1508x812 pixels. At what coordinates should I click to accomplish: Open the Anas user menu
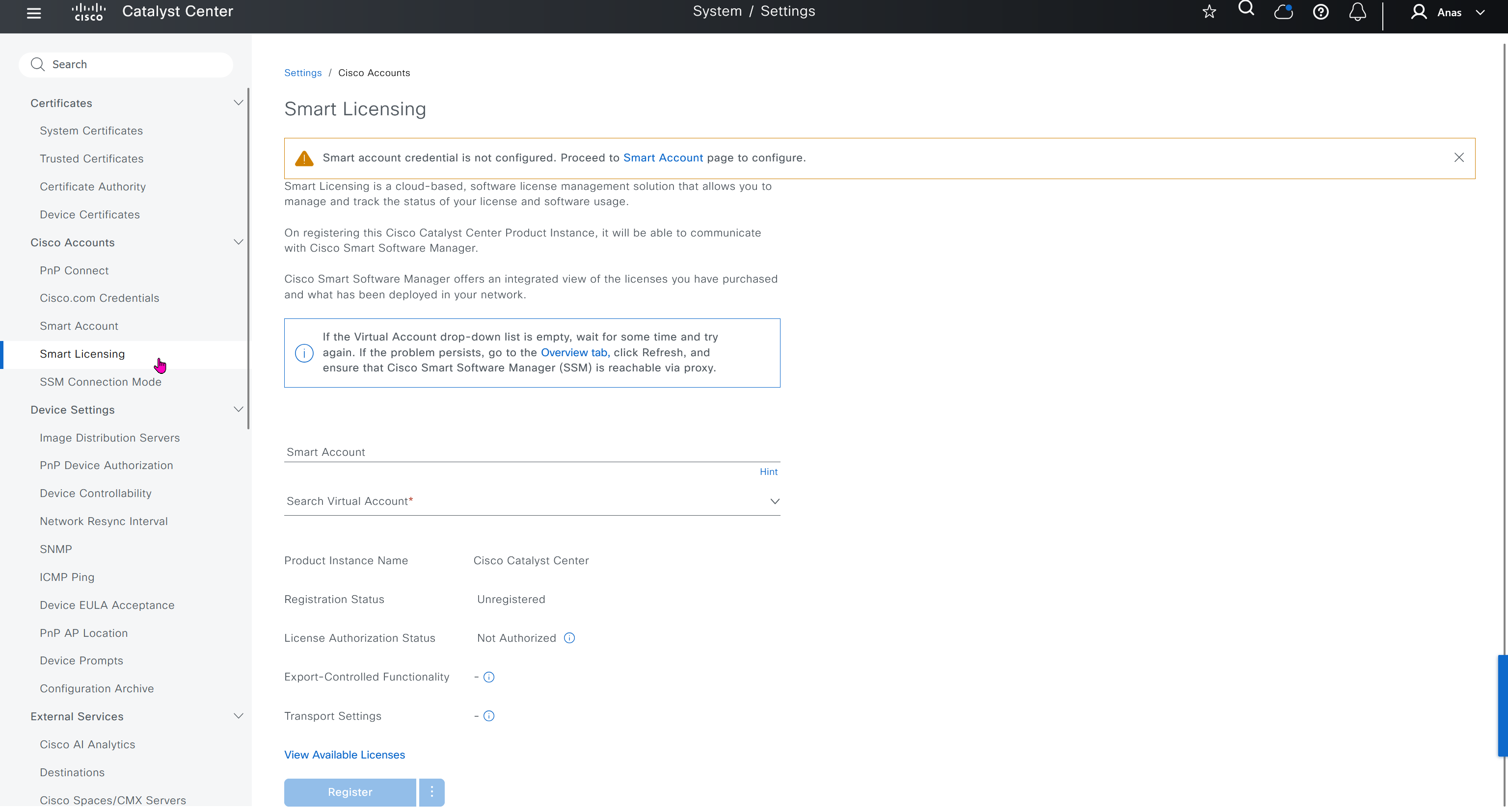tap(1448, 12)
